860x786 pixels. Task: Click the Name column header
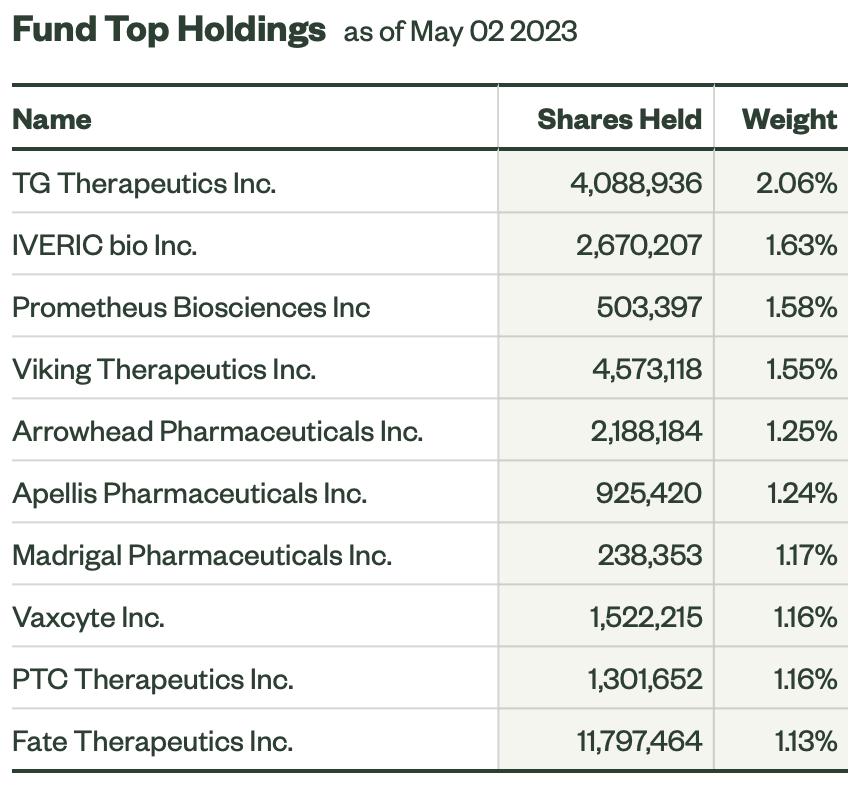[x=52, y=120]
